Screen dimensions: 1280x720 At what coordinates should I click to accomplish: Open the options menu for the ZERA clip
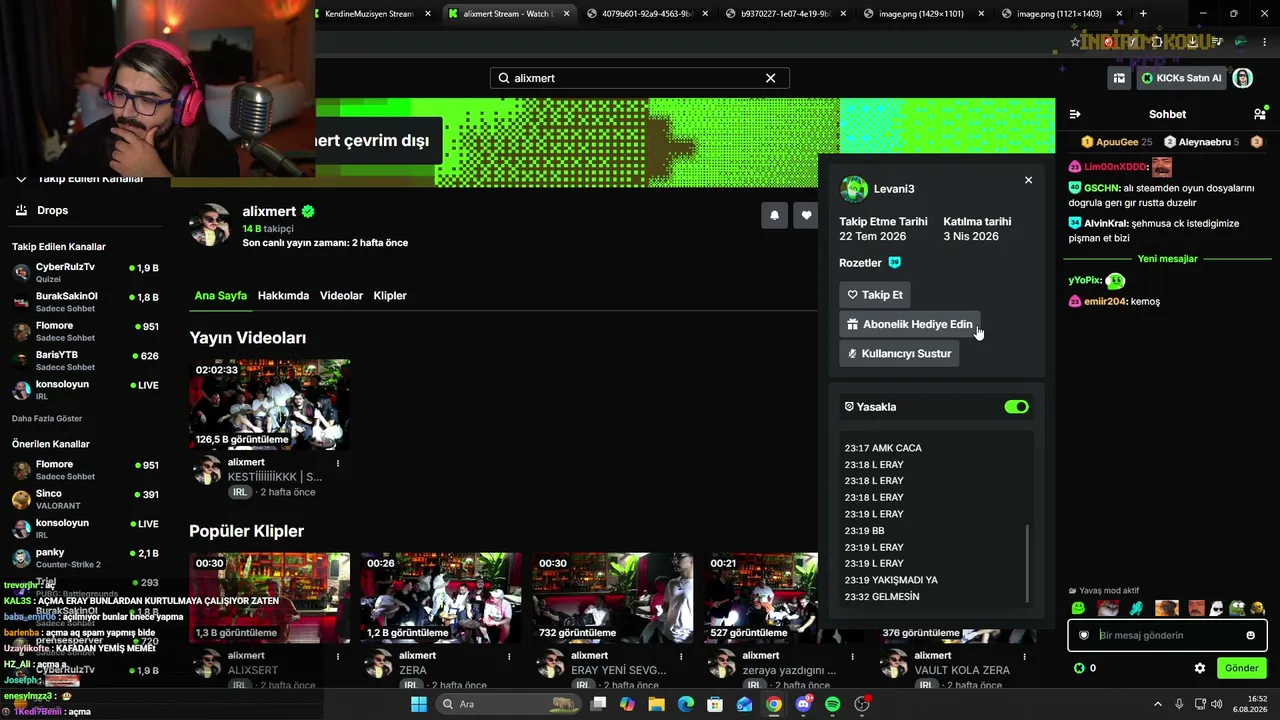coord(509,656)
